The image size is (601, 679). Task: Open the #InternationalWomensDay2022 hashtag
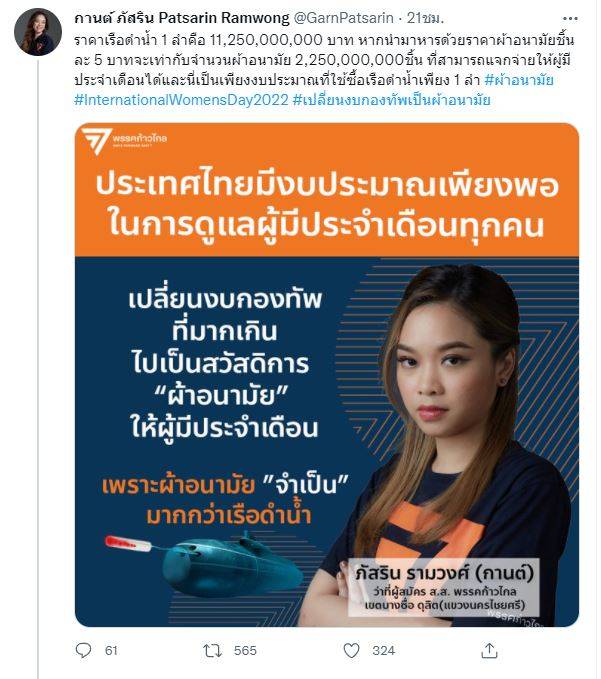click(x=181, y=100)
